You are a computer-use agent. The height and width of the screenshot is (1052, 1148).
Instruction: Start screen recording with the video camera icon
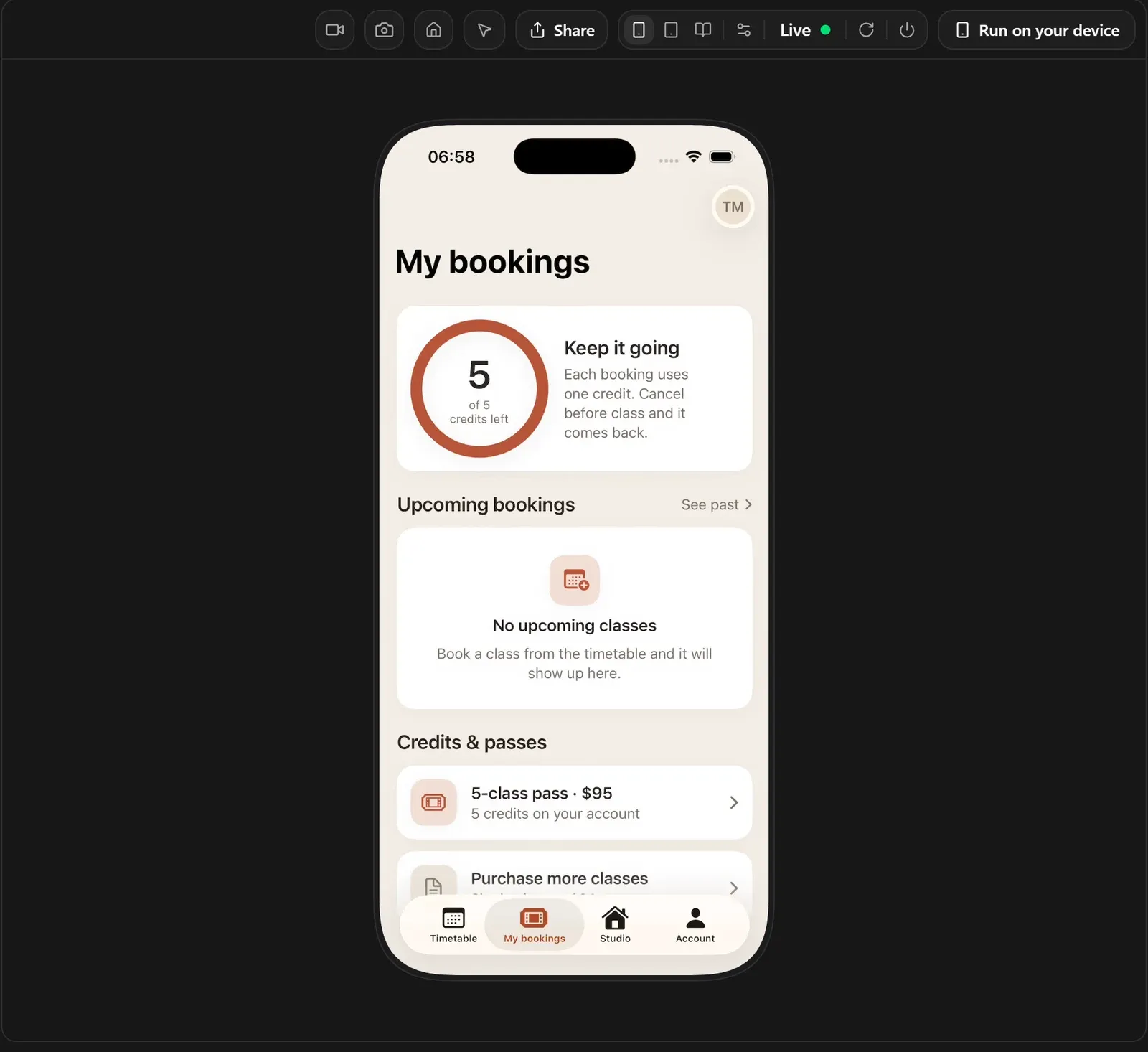335,30
